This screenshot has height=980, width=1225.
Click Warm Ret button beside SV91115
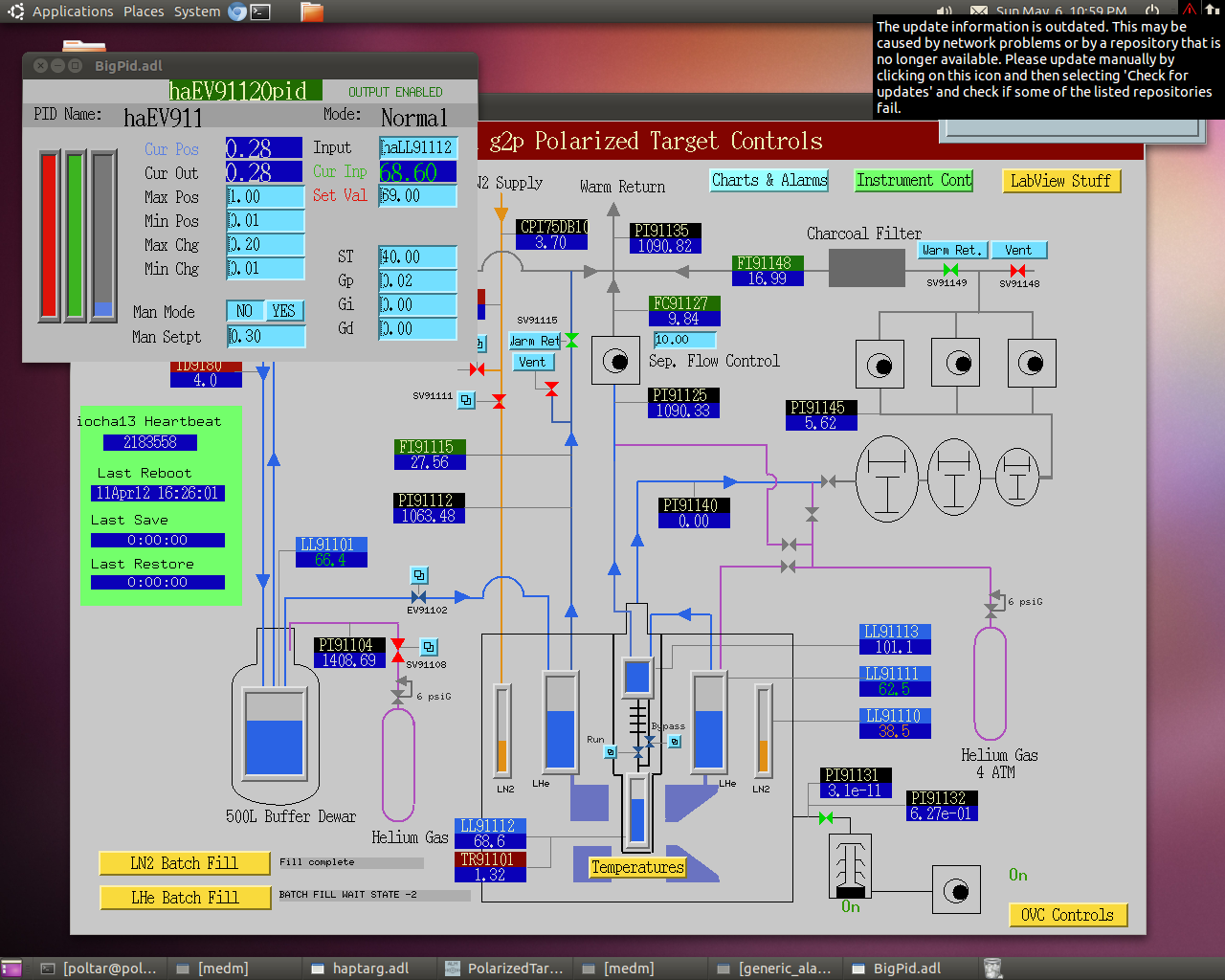[536, 341]
